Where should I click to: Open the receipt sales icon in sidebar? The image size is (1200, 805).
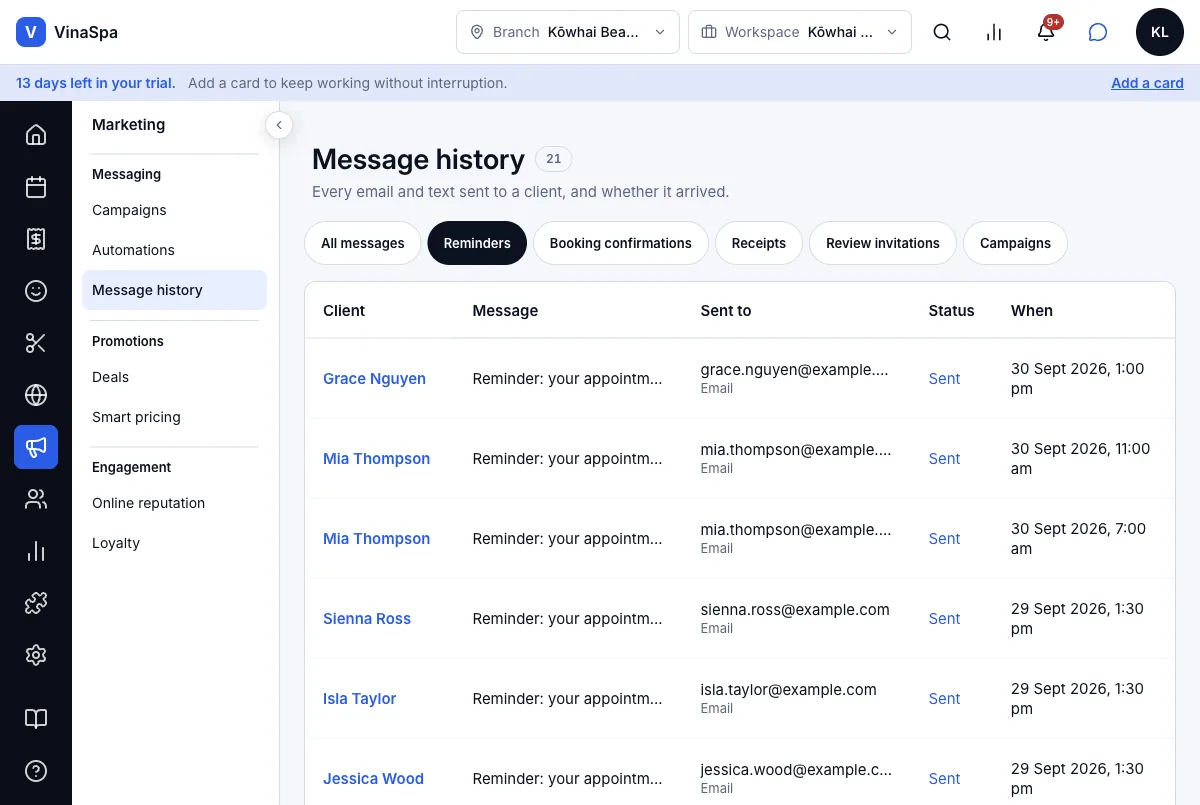pos(36,238)
